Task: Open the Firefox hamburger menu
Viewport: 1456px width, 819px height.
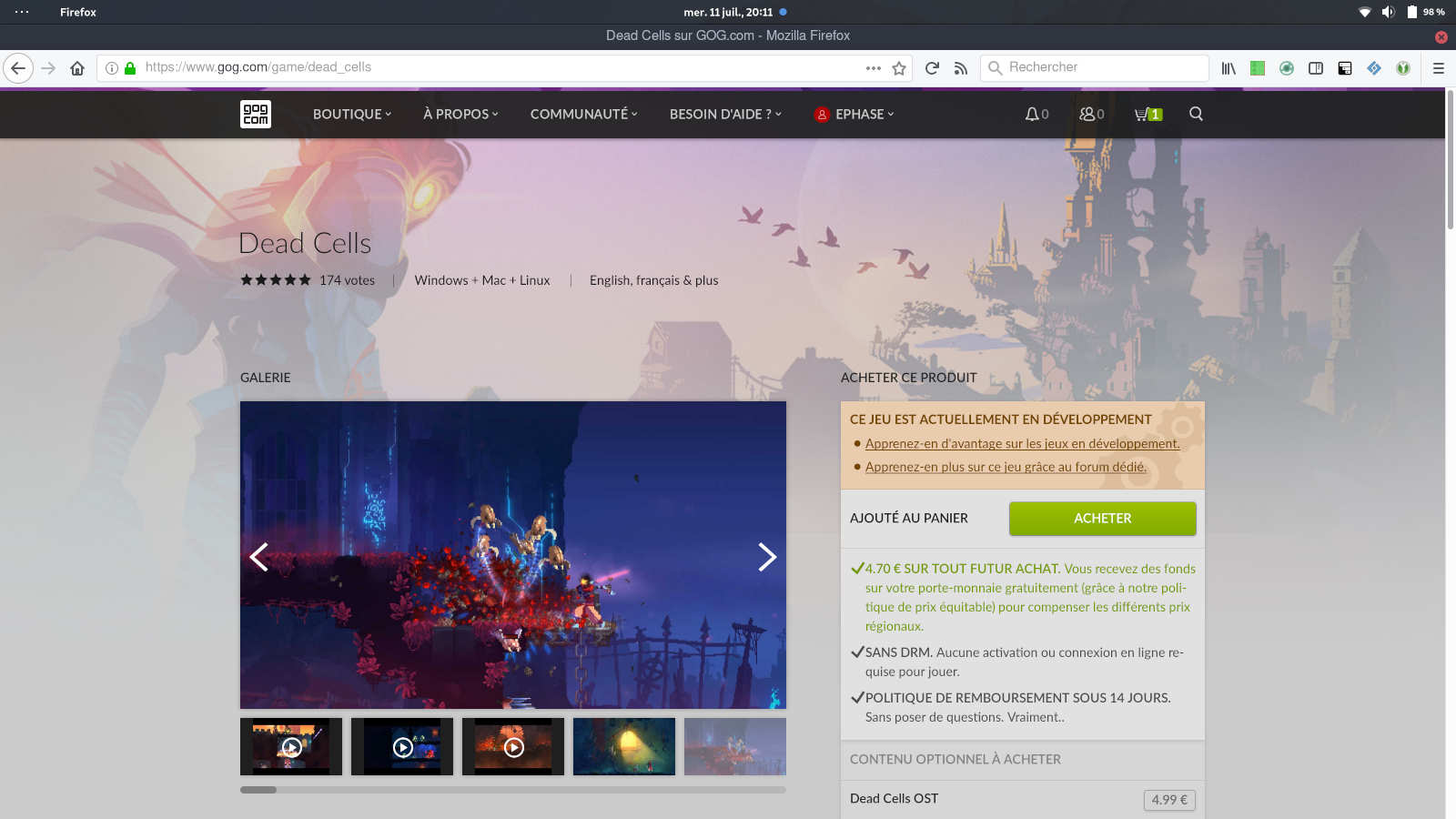Action: [x=1439, y=68]
